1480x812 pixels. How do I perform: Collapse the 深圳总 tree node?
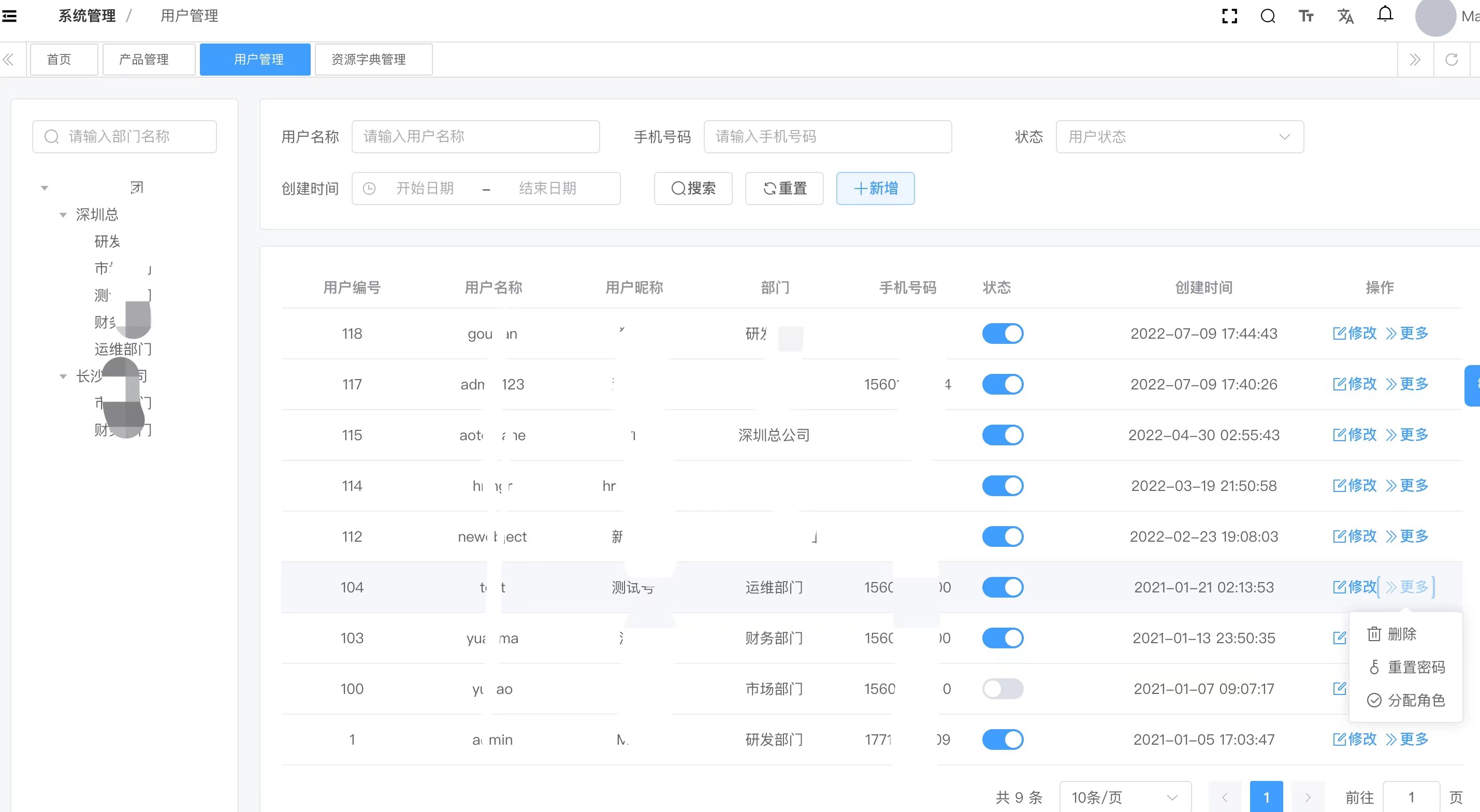[63, 215]
